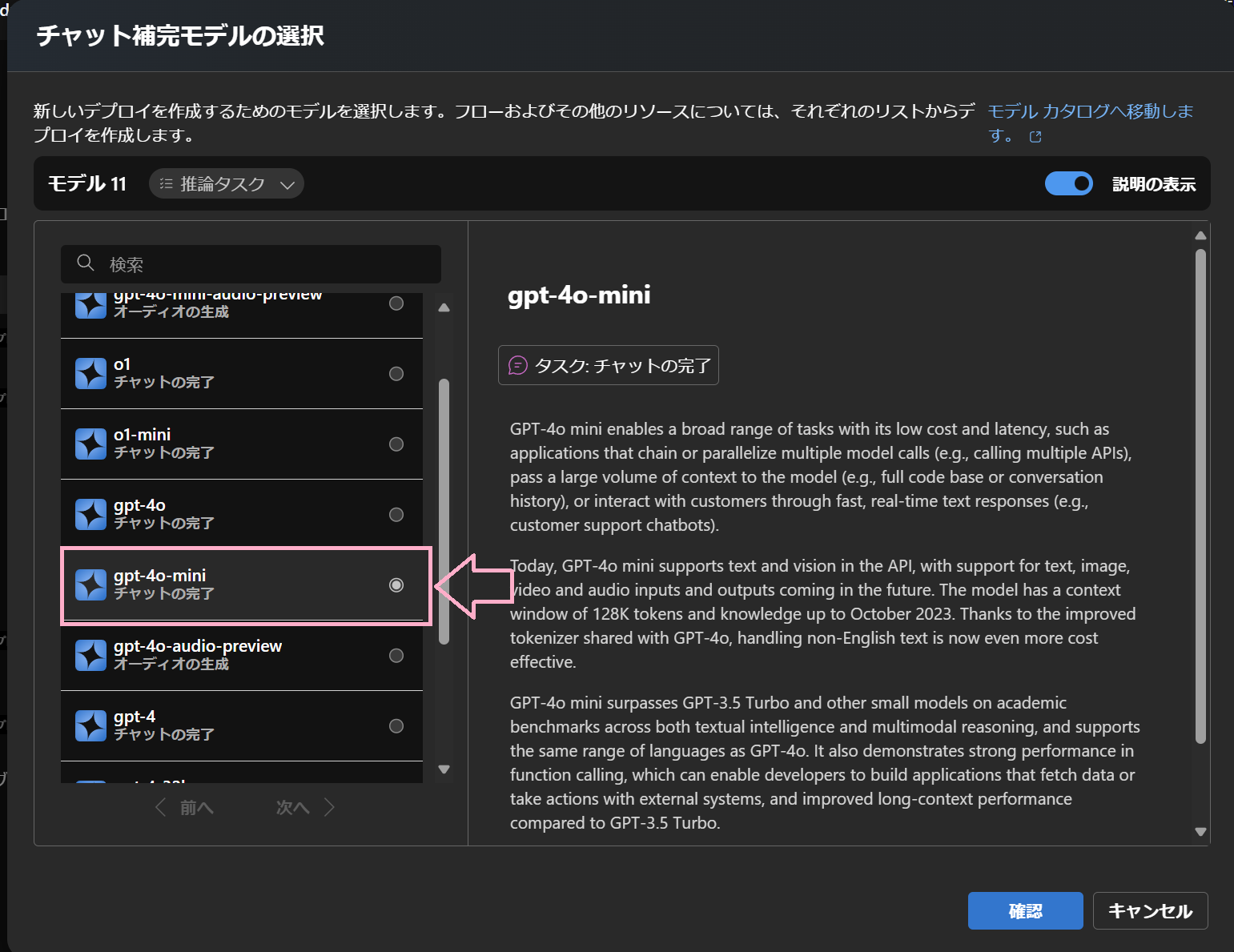
Task: Click the model list scrollbar down arrow
Action: (x=443, y=769)
